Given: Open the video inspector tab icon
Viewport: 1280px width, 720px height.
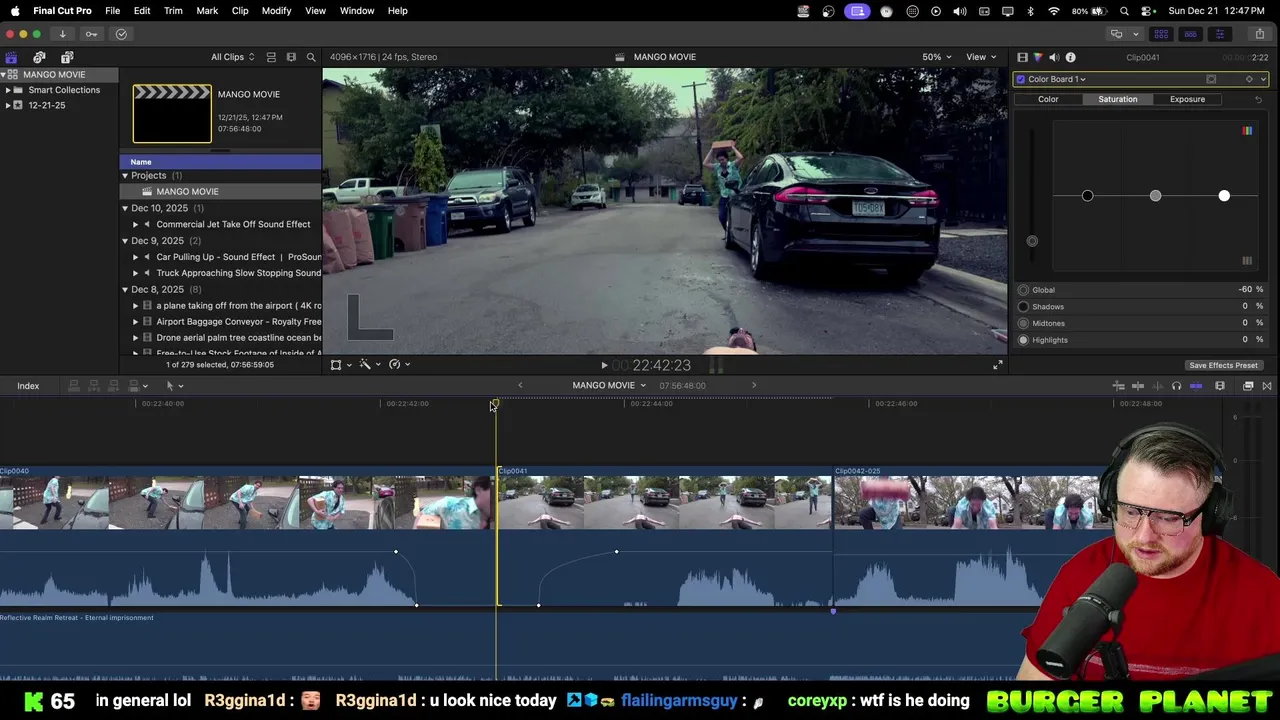Looking at the screenshot, I should [x=1022, y=57].
